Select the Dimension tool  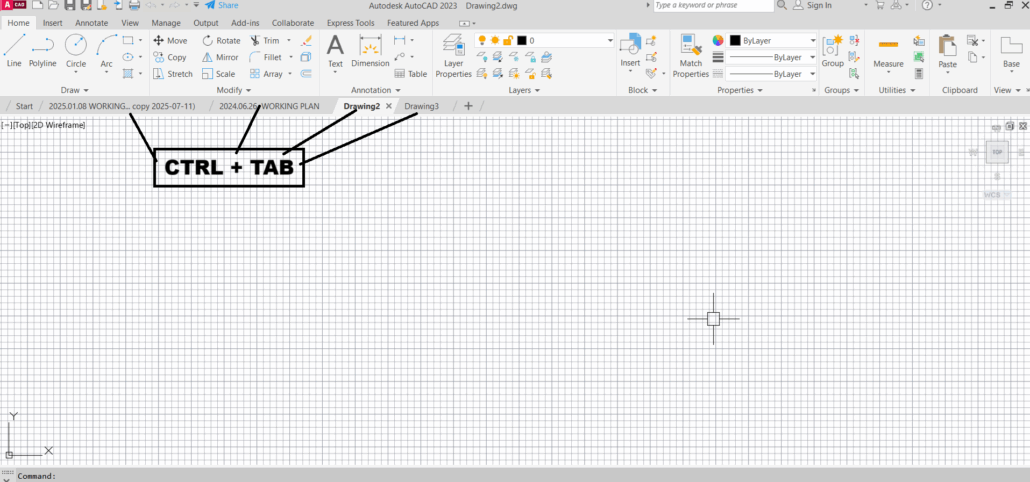click(x=370, y=50)
